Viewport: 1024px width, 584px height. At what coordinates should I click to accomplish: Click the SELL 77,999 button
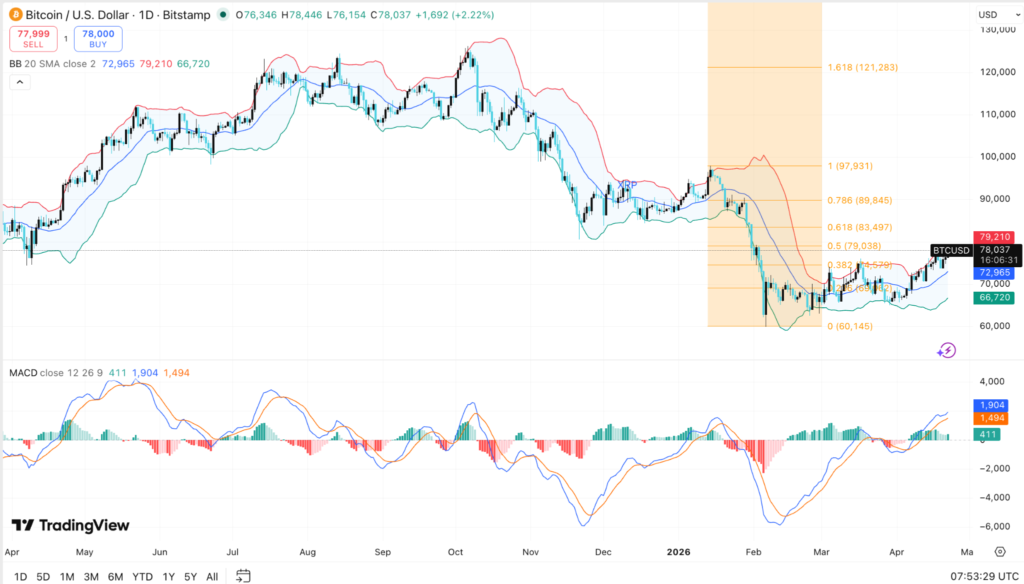click(x=32, y=39)
